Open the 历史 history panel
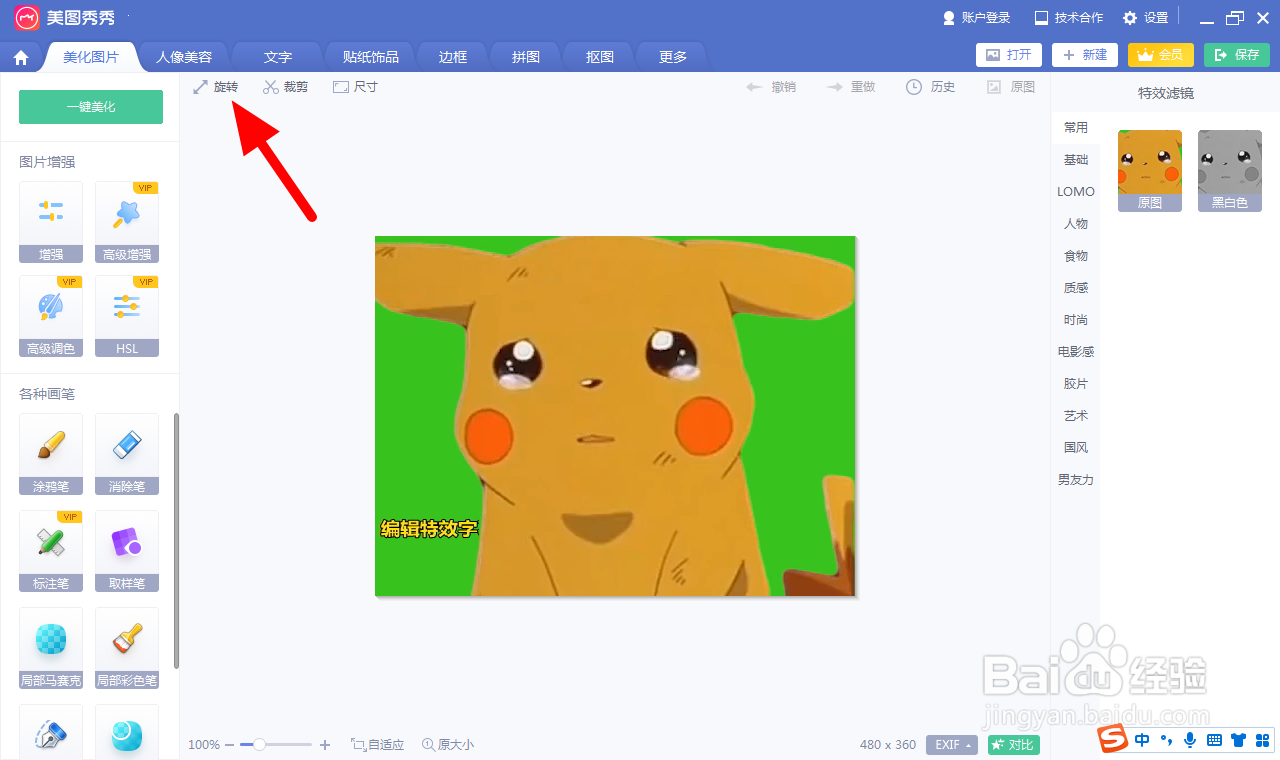The height and width of the screenshot is (760, 1280). point(931,87)
